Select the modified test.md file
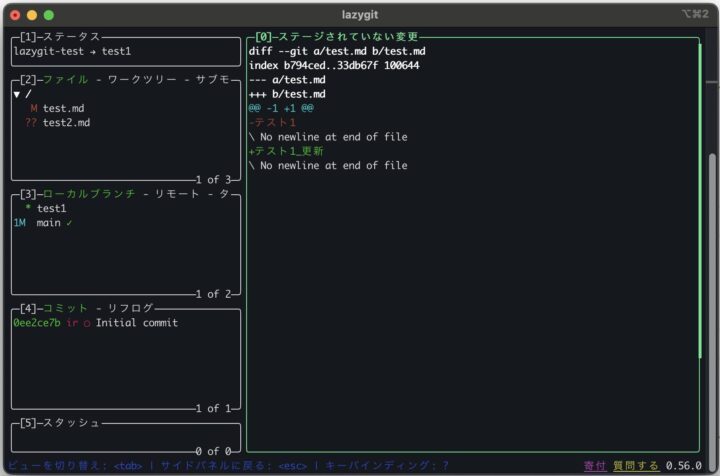Viewport: 720px width, 476px height. click(65, 108)
